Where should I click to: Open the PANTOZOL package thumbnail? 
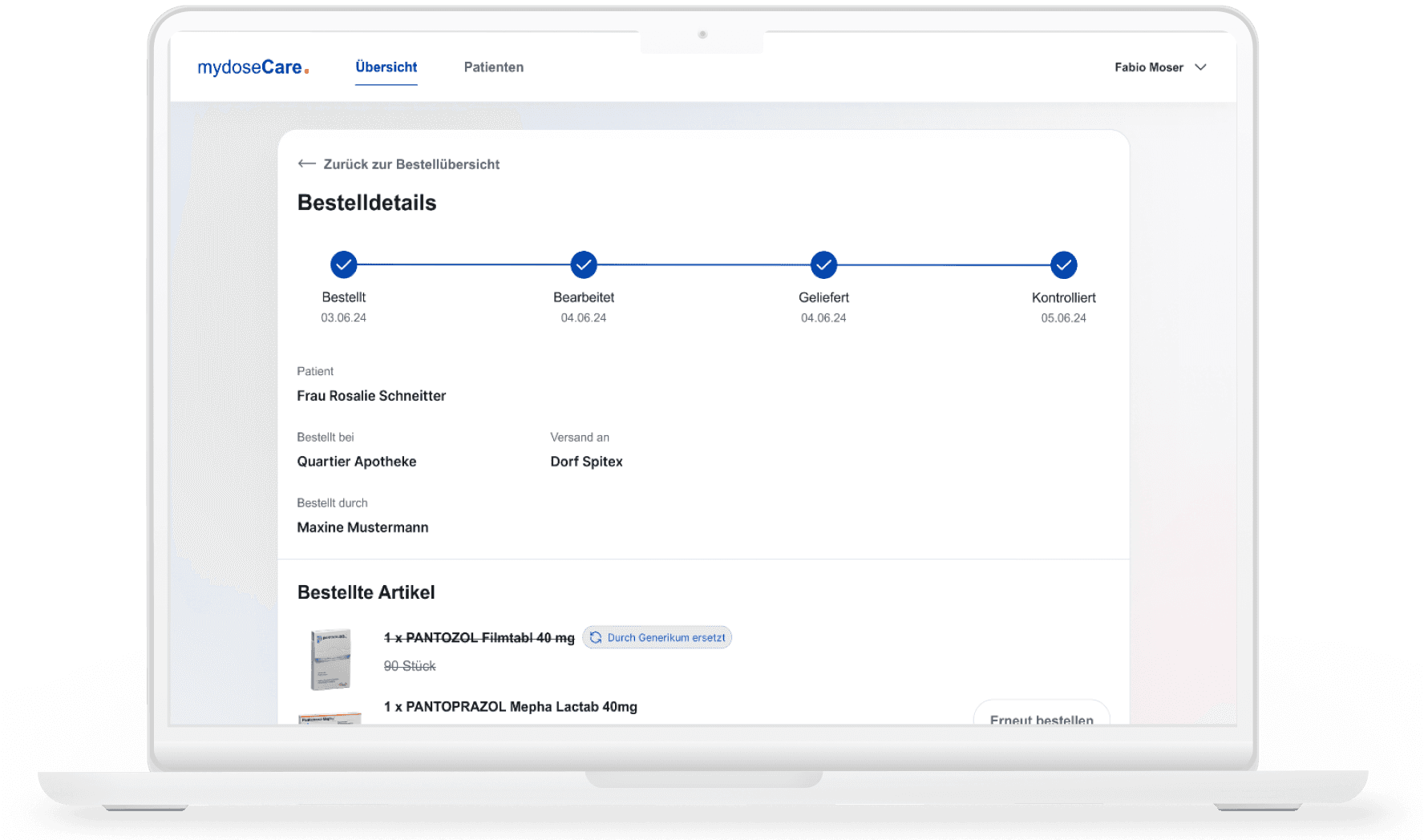tap(331, 660)
